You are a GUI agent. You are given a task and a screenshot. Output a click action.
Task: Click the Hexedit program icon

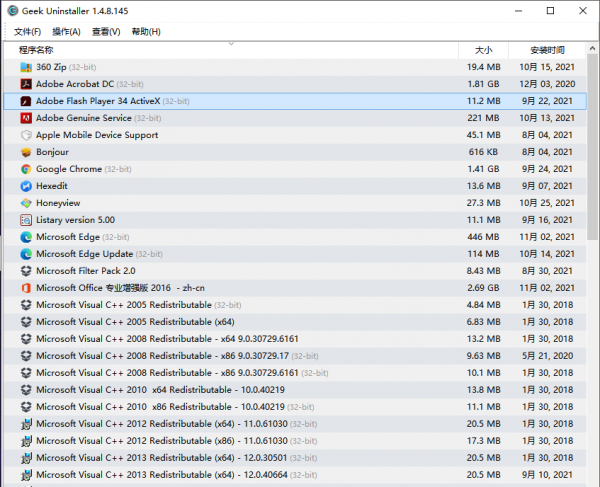pos(26,186)
